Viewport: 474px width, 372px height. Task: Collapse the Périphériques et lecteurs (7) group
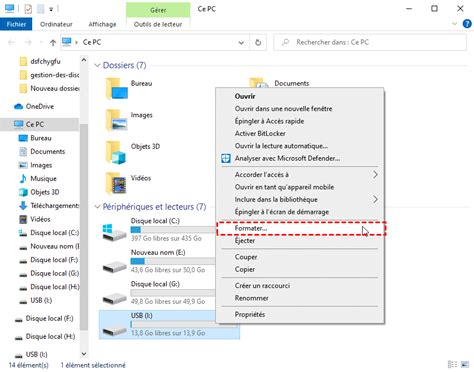[x=97, y=207]
